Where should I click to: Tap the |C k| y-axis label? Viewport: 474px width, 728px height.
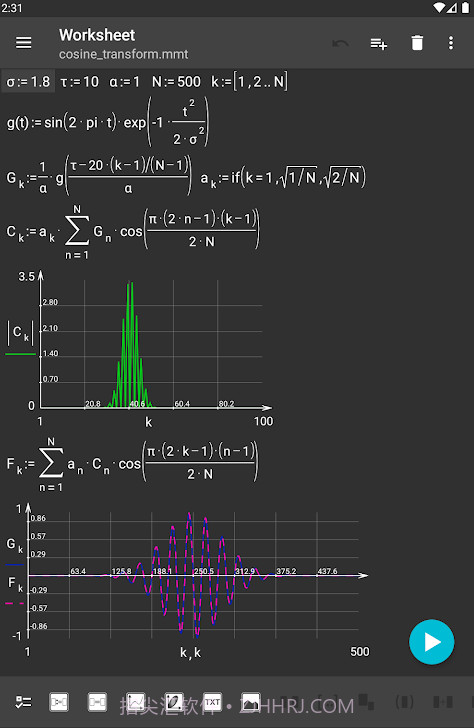(20, 332)
